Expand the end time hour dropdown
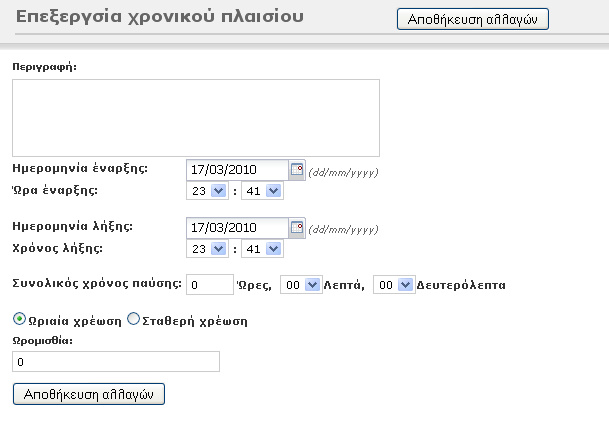This screenshot has width=609, height=421. pyautogui.click(x=207, y=248)
